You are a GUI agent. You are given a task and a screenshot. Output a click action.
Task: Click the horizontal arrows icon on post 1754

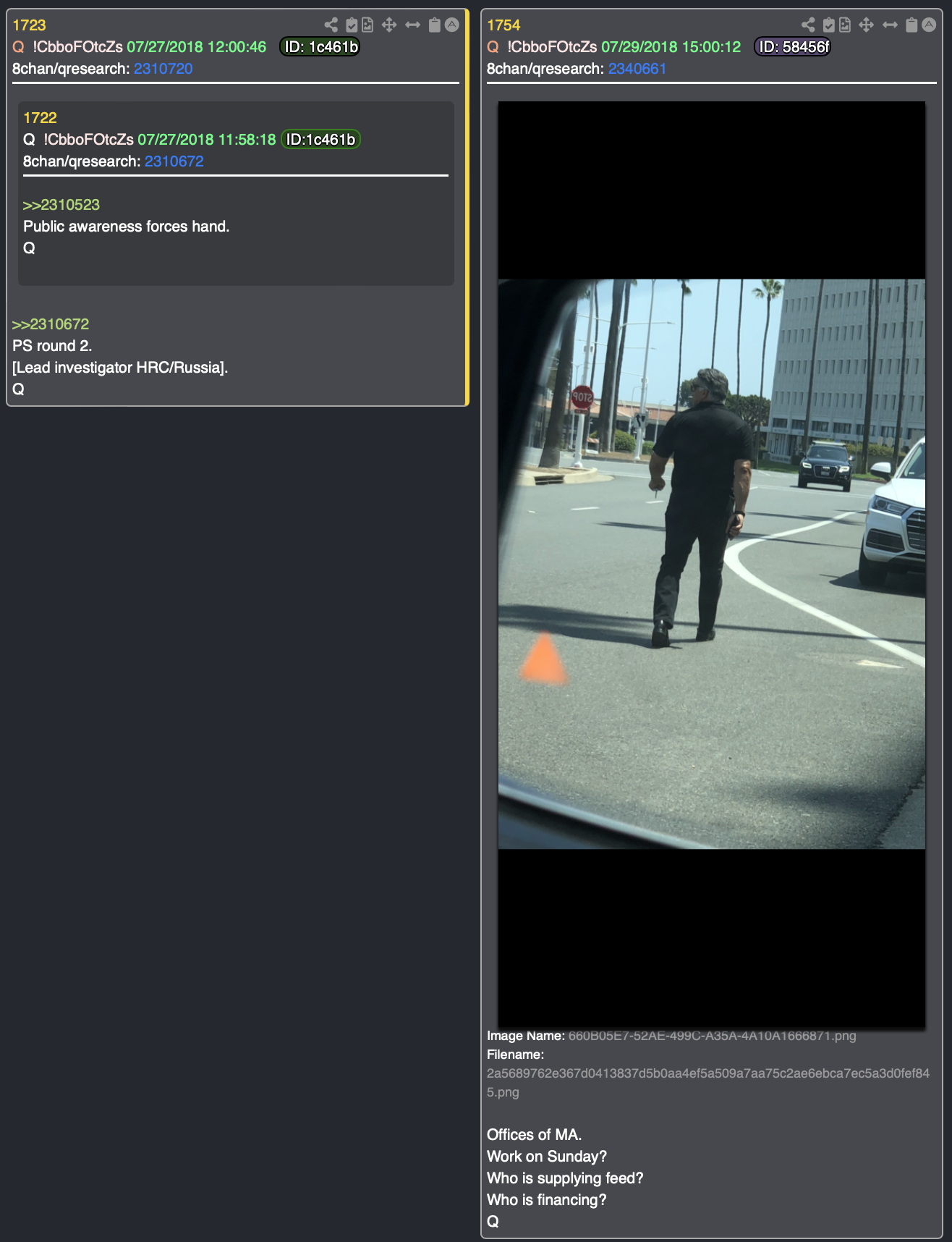(890, 25)
